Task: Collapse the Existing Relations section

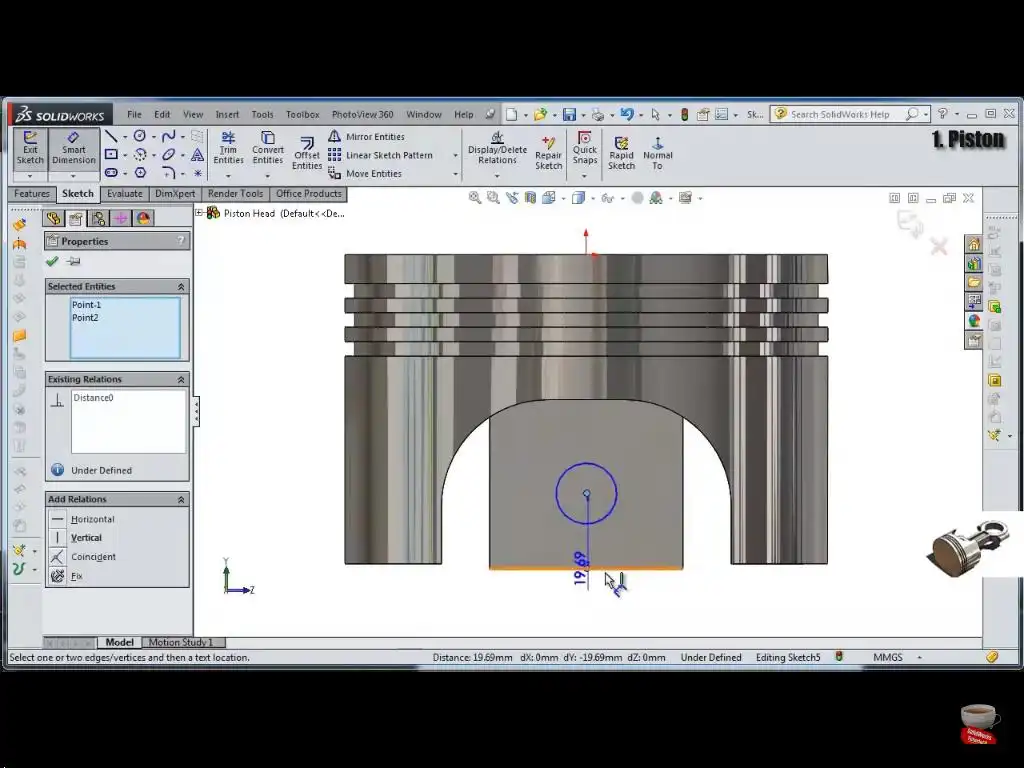Action: pyautogui.click(x=181, y=379)
